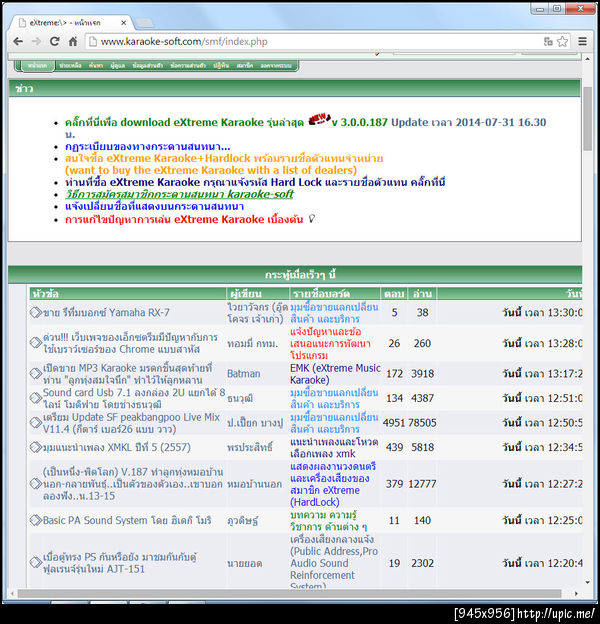Open the green italic karaoke-soft registration link
This screenshot has width=600, height=624.
[179, 194]
